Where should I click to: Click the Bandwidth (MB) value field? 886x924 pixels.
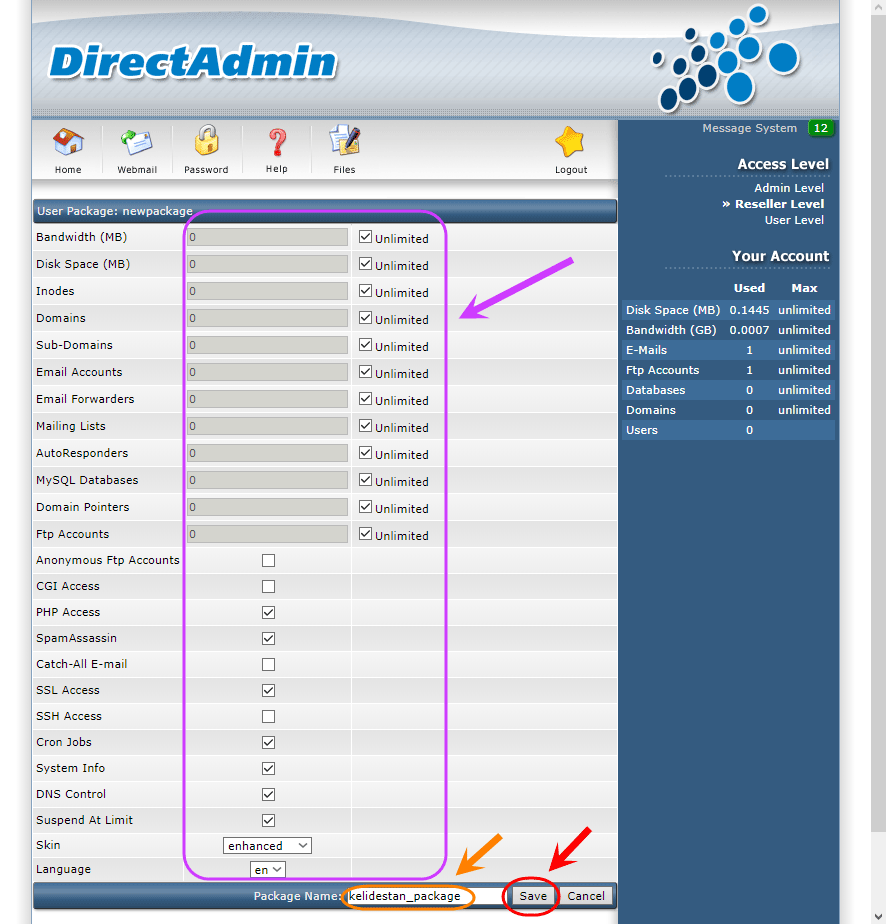[x=267, y=237]
